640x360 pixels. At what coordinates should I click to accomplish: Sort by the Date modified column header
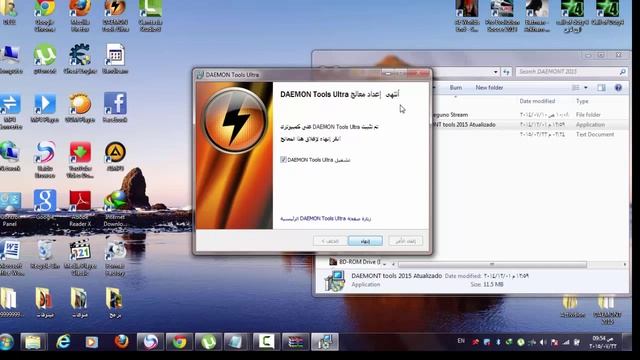click(537, 101)
